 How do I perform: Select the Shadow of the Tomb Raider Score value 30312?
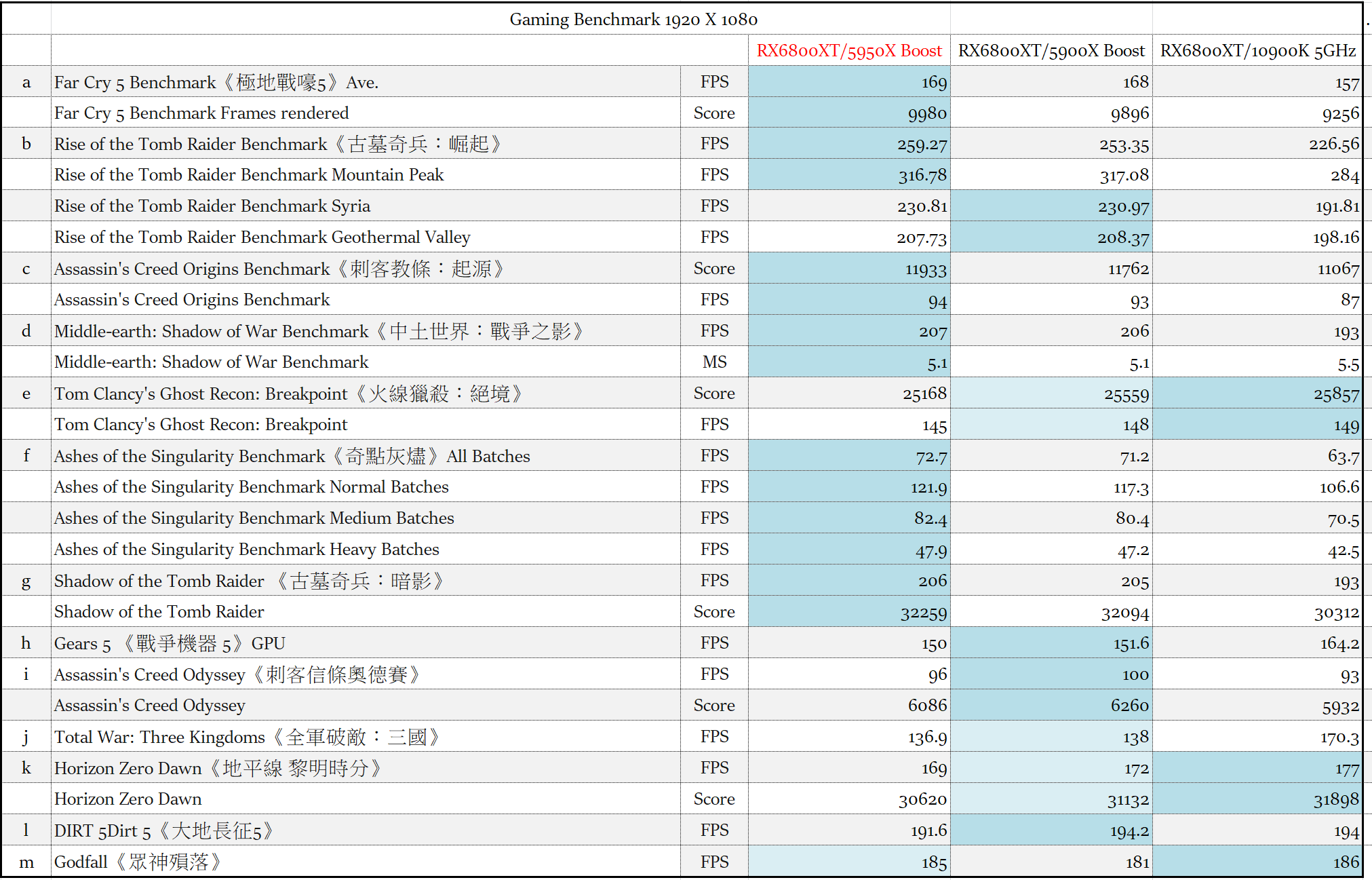tap(1337, 613)
